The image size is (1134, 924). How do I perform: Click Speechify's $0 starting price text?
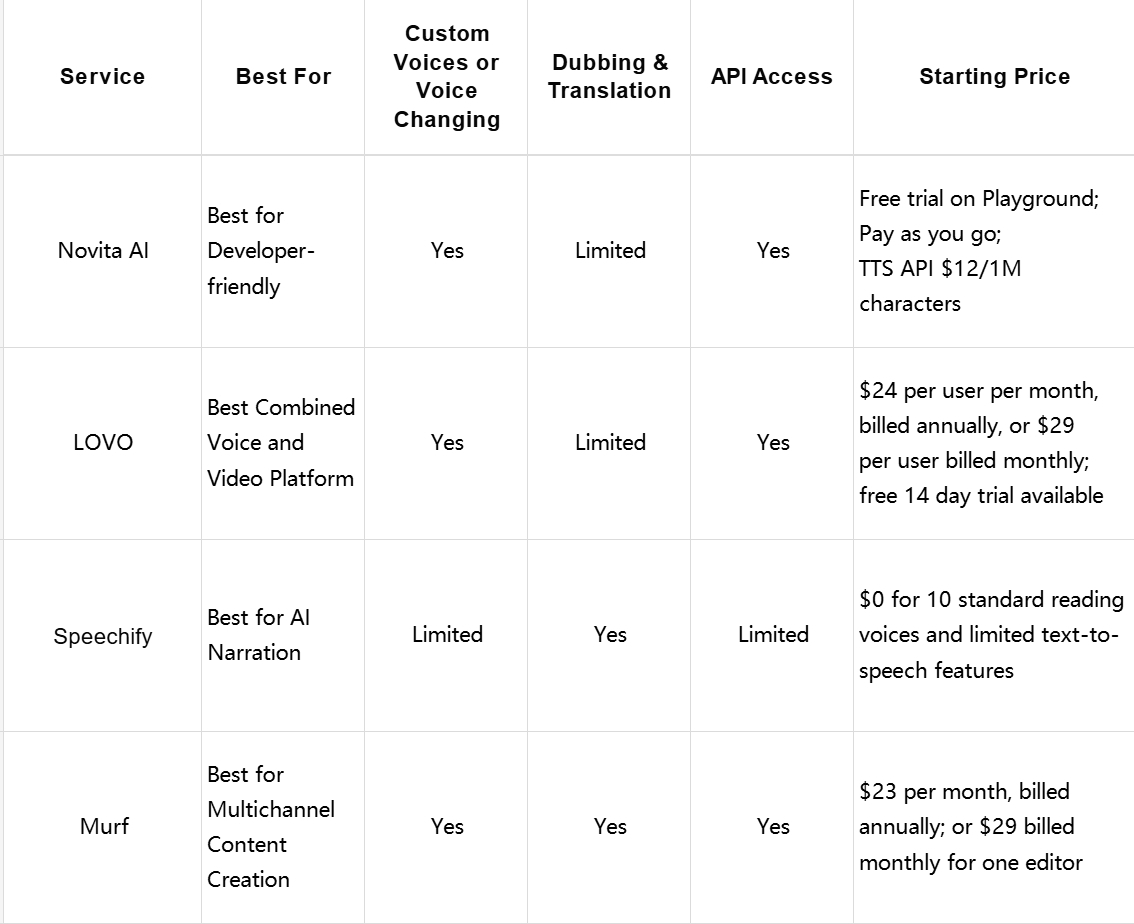[990, 600]
